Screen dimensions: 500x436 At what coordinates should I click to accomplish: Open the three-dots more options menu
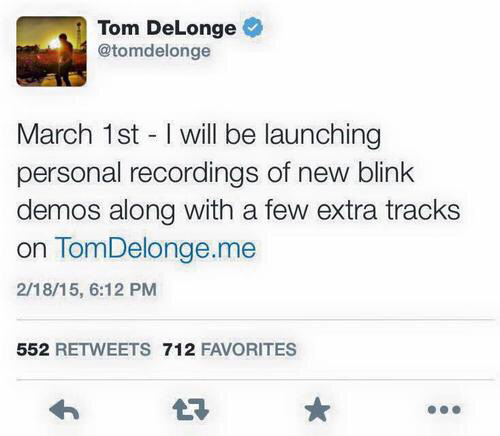tap(444, 409)
